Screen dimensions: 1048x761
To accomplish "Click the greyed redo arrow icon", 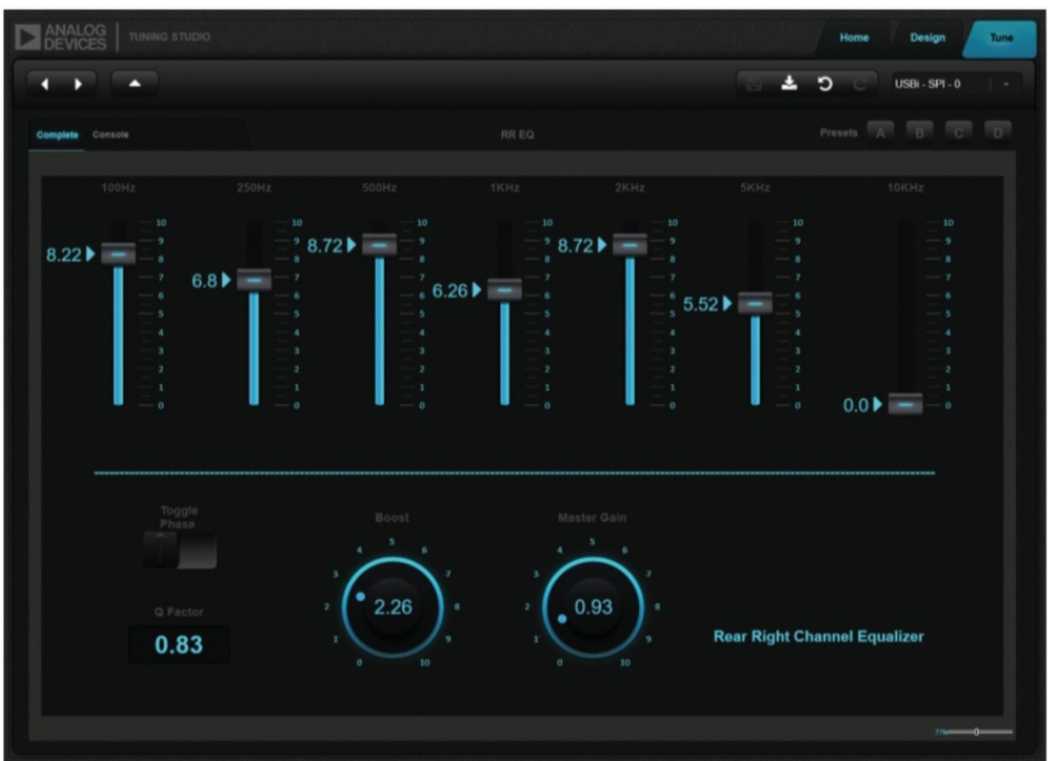I will click(x=860, y=84).
